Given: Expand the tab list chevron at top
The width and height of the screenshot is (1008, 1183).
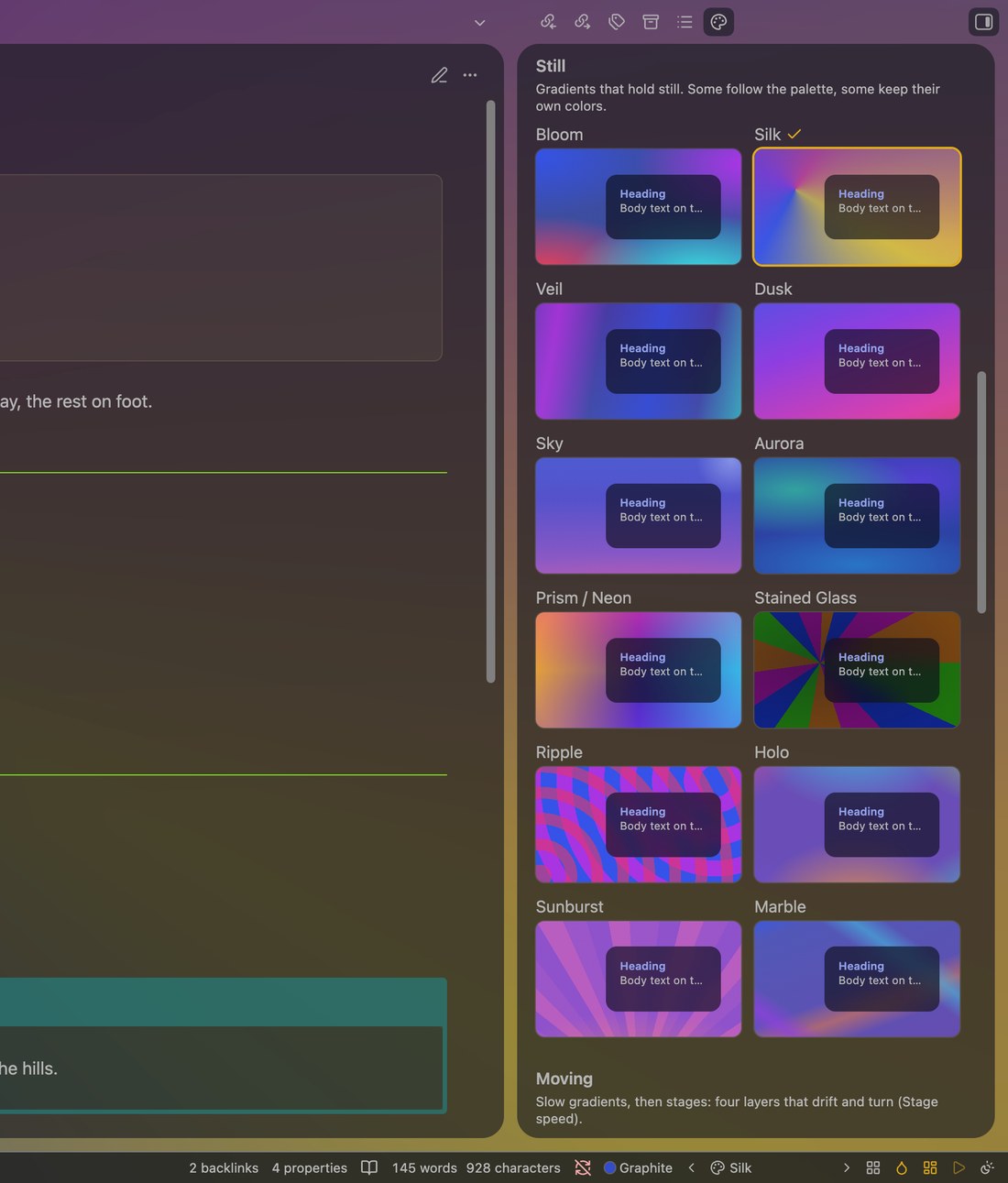Looking at the screenshot, I should click(479, 22).
